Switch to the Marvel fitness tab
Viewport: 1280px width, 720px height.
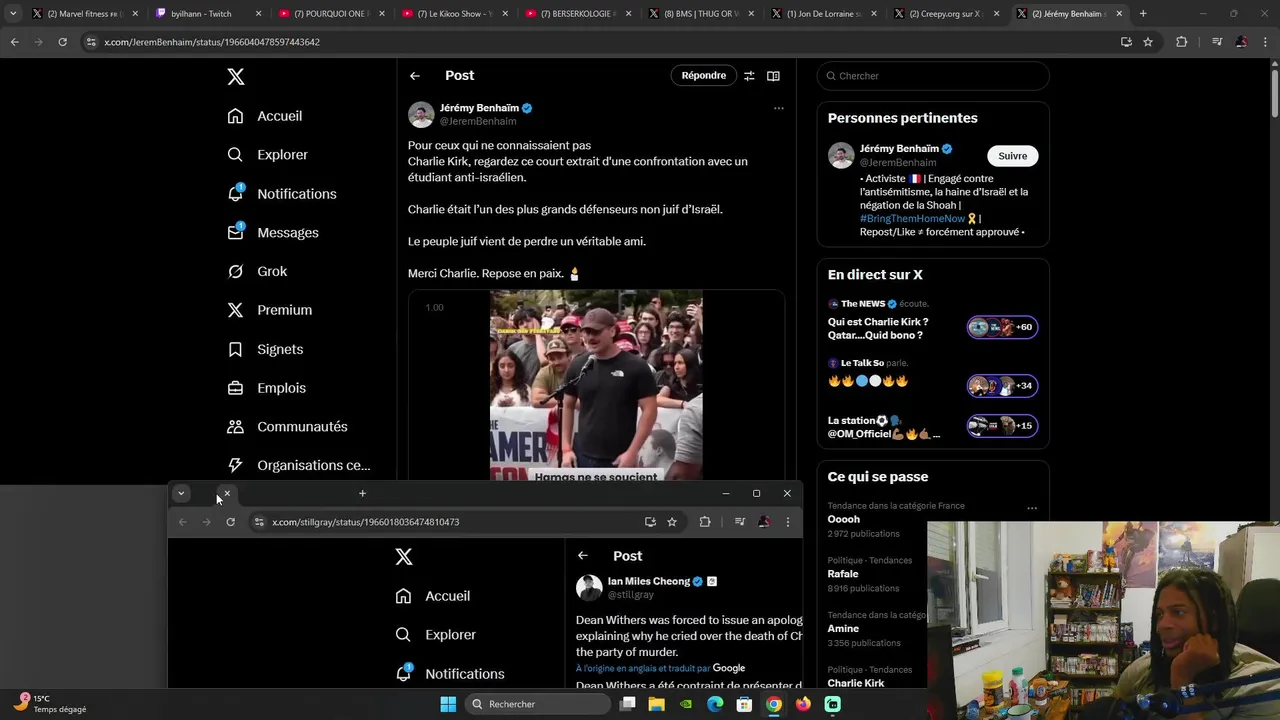[x=84, y=14]
